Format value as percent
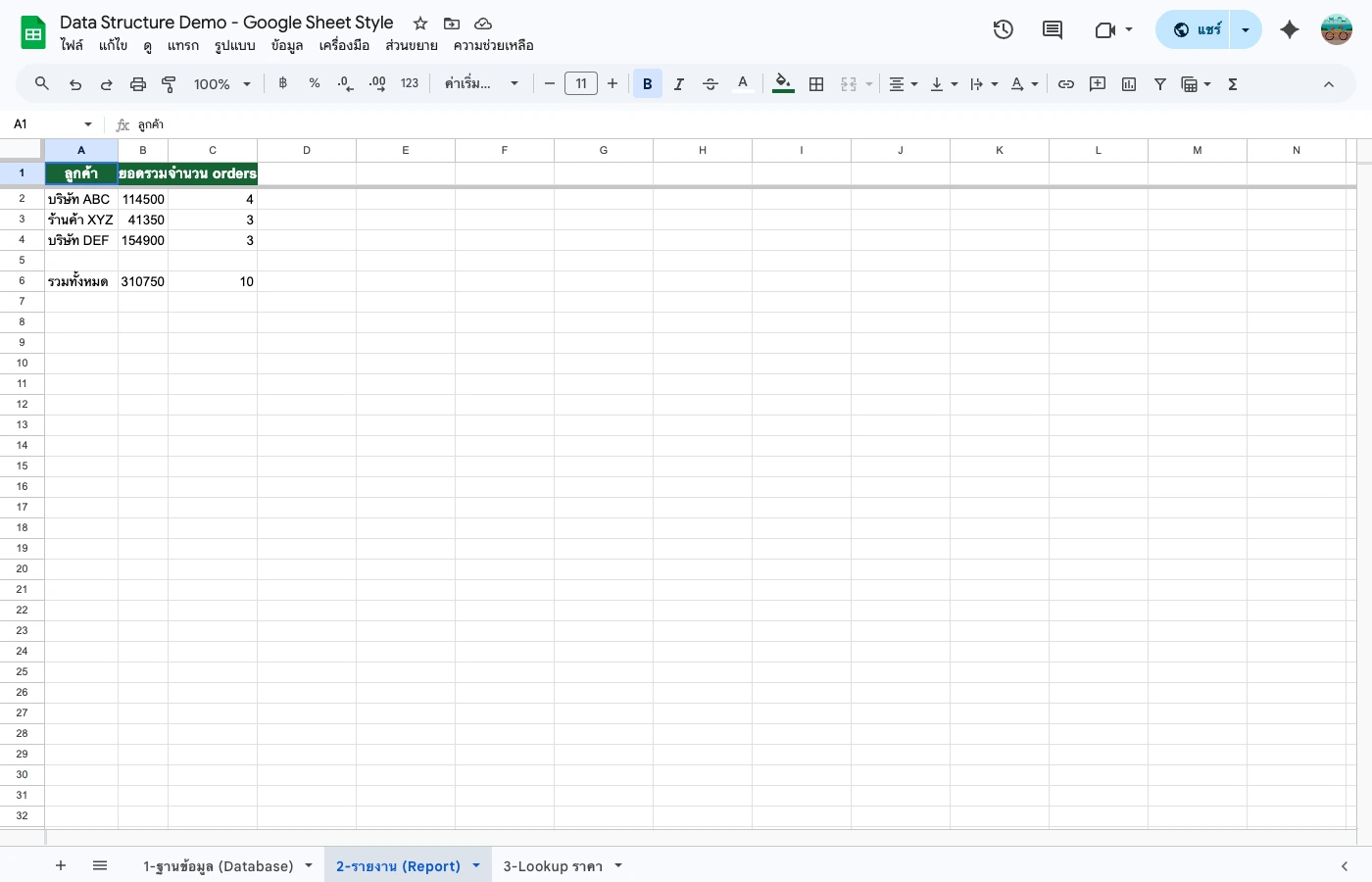This screenshot has height=882, width=1372. [314, 83]
